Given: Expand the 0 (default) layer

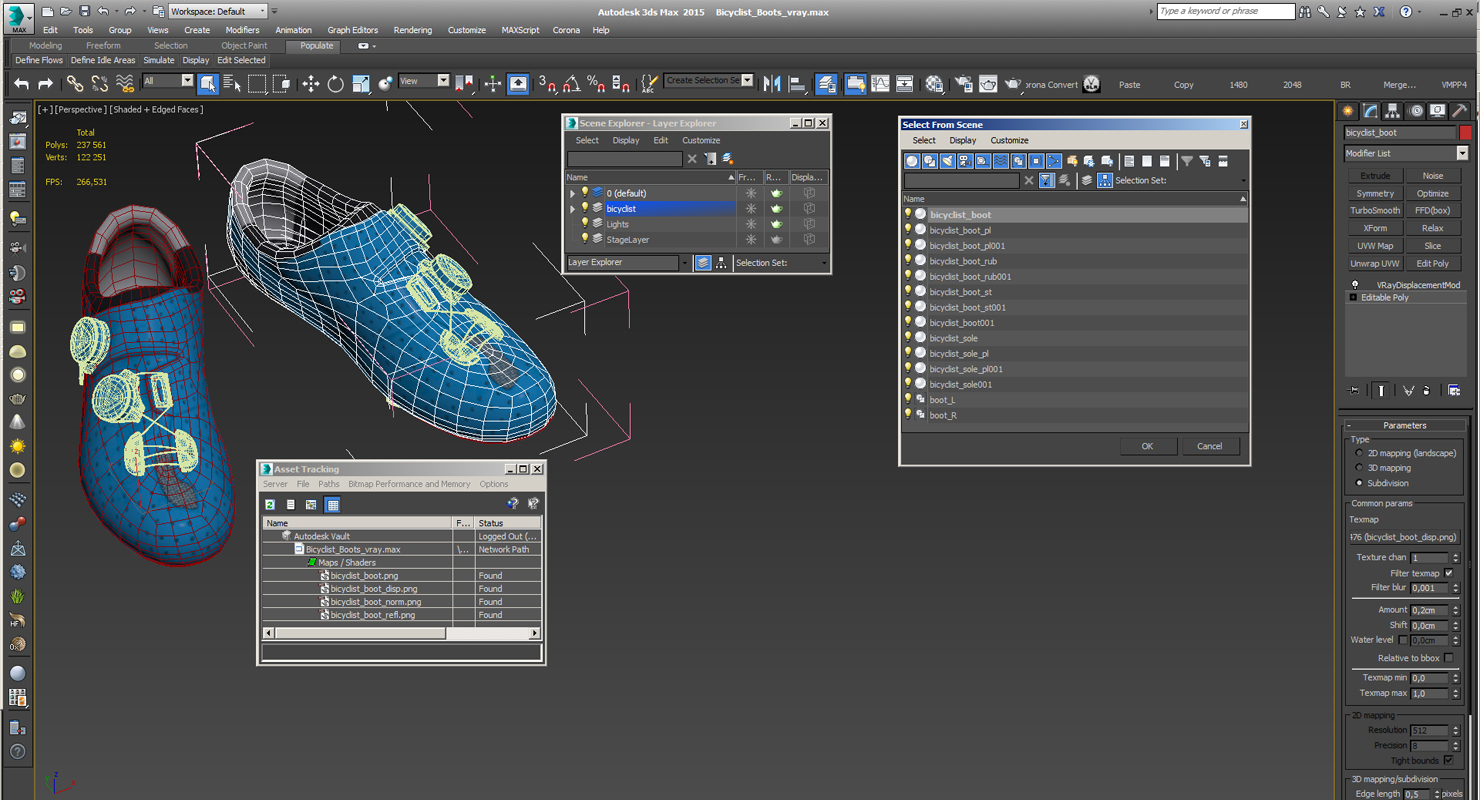Looking at the screenshot, I should (x=573, y=193).
